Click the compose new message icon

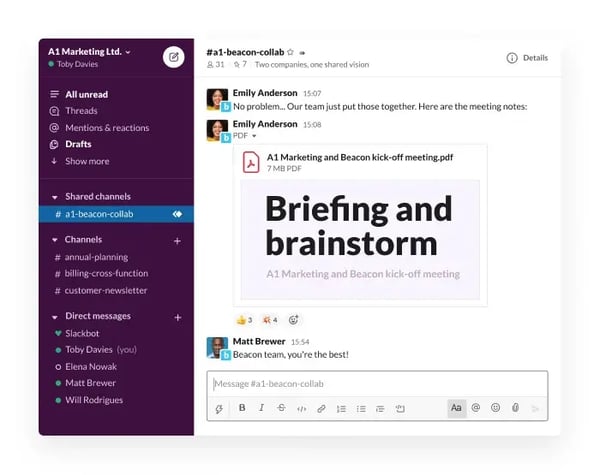[x=174, y=57]
